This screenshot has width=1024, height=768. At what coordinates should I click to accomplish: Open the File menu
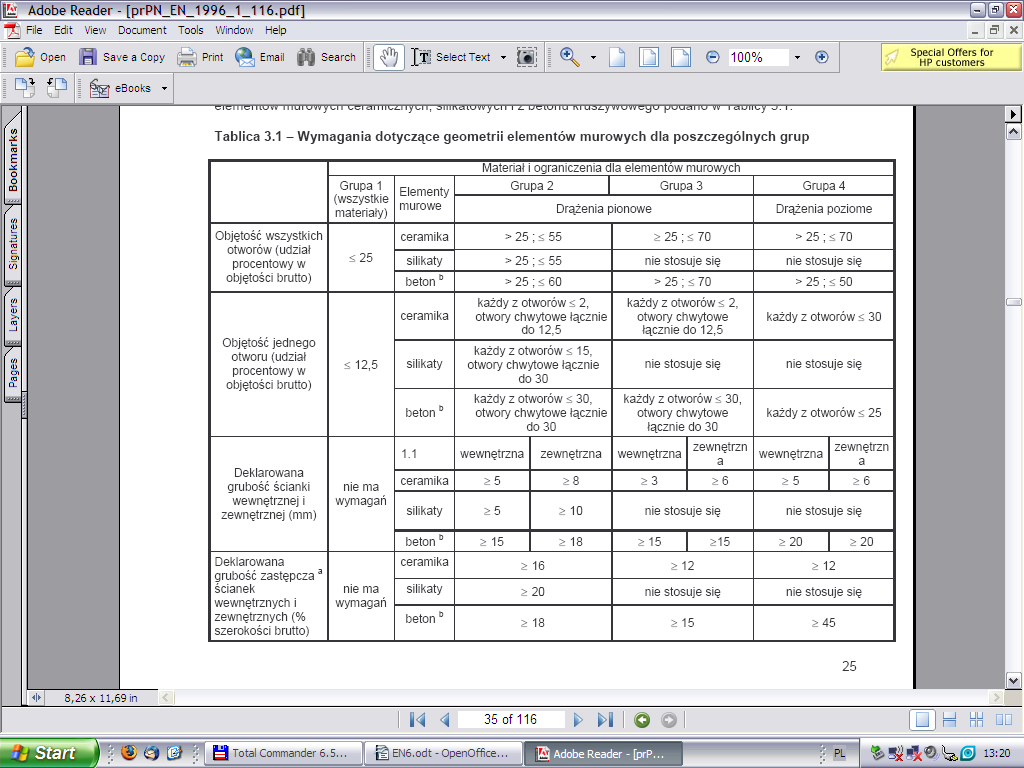34,30
